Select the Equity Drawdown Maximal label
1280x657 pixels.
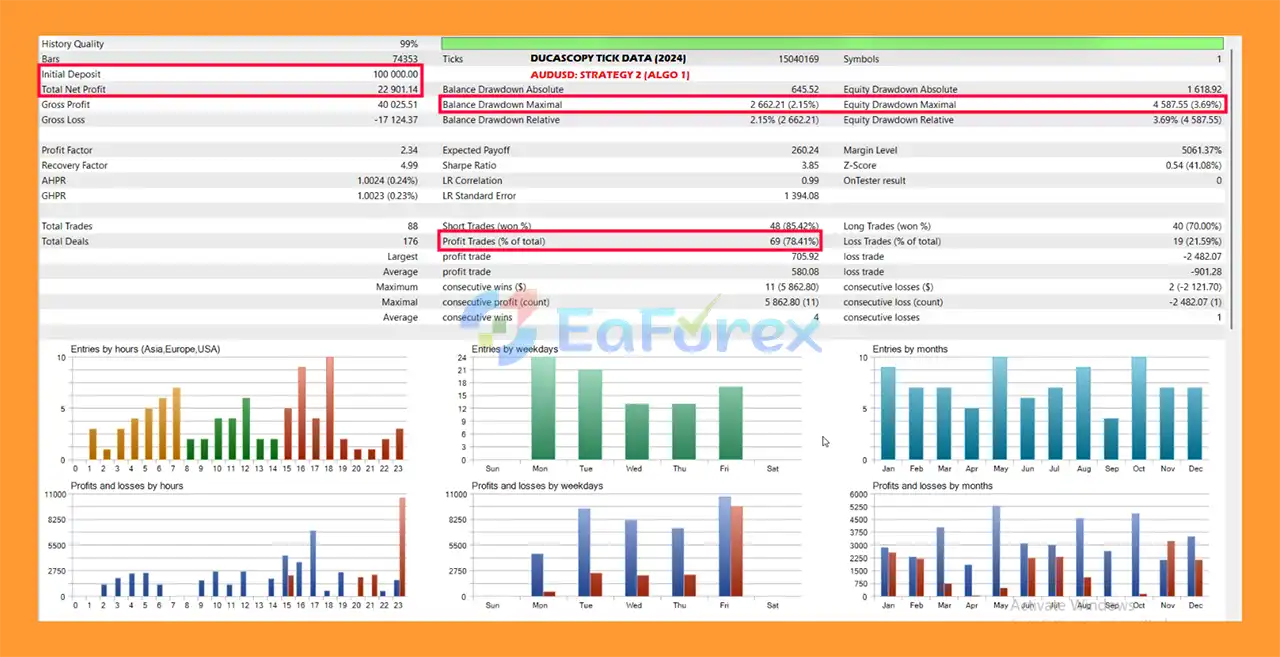click(x=900, y=105)
